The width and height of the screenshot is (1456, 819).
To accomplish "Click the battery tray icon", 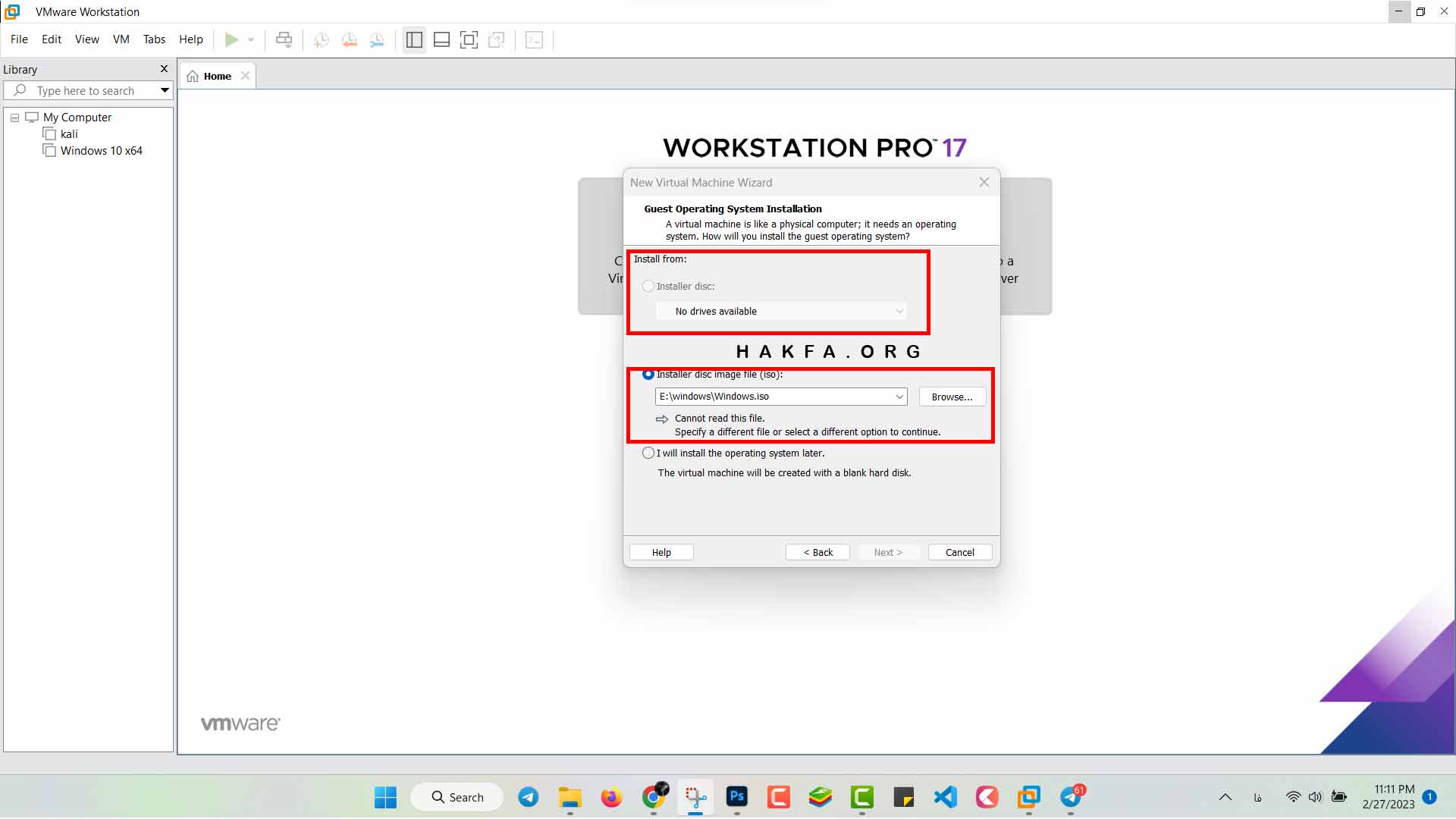I will [x=1339, y=797].
